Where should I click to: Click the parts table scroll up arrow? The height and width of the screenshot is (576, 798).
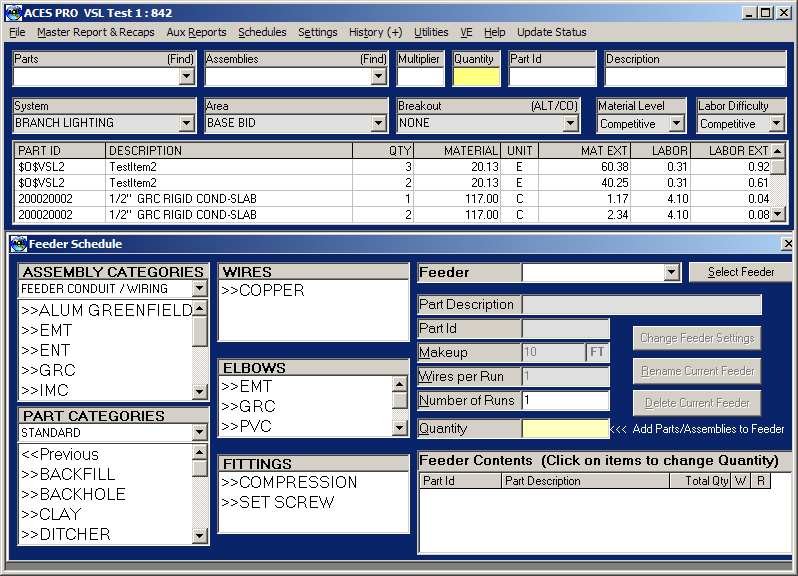[777, 151]
